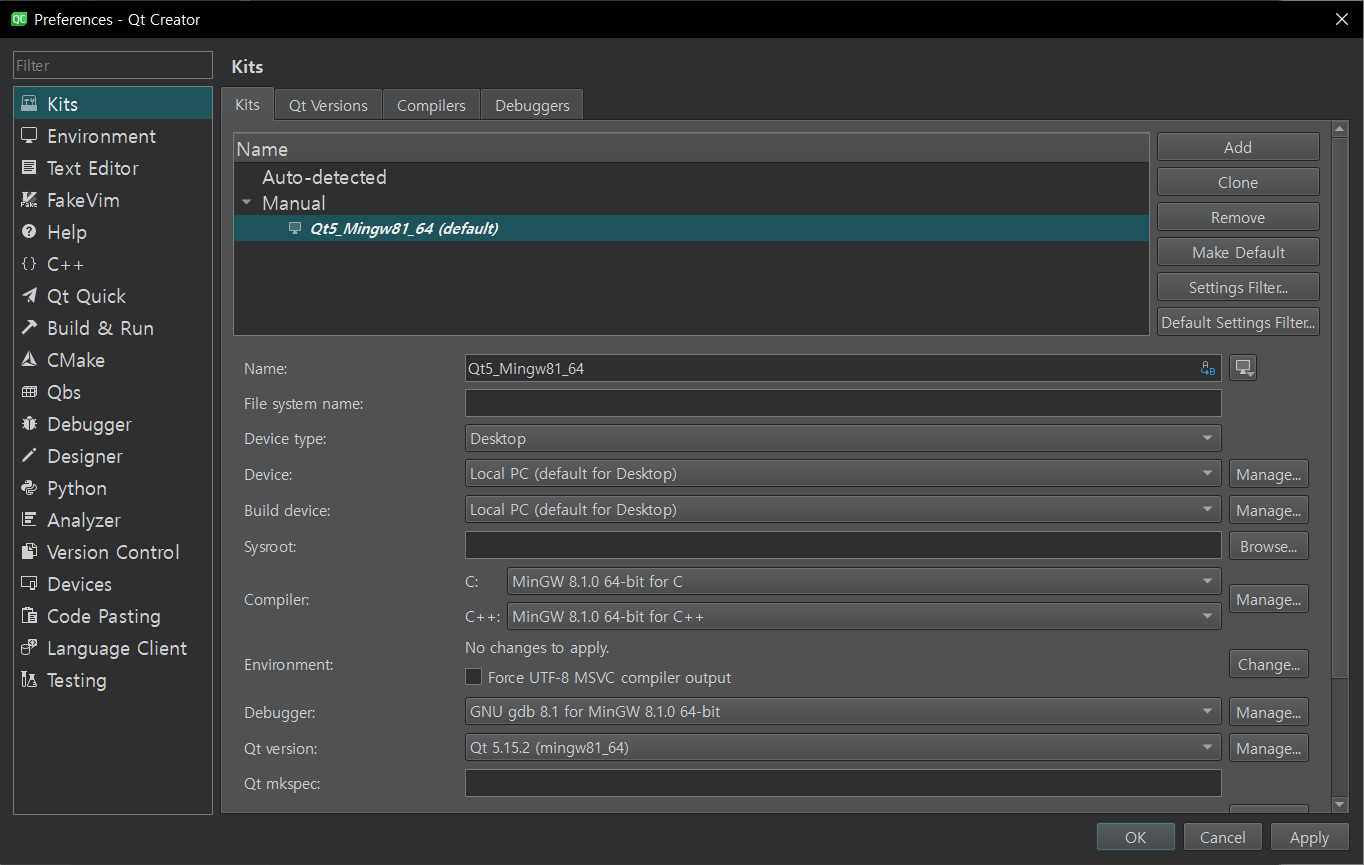Select the Language Client icon
1364x865 pixels.
29,648
